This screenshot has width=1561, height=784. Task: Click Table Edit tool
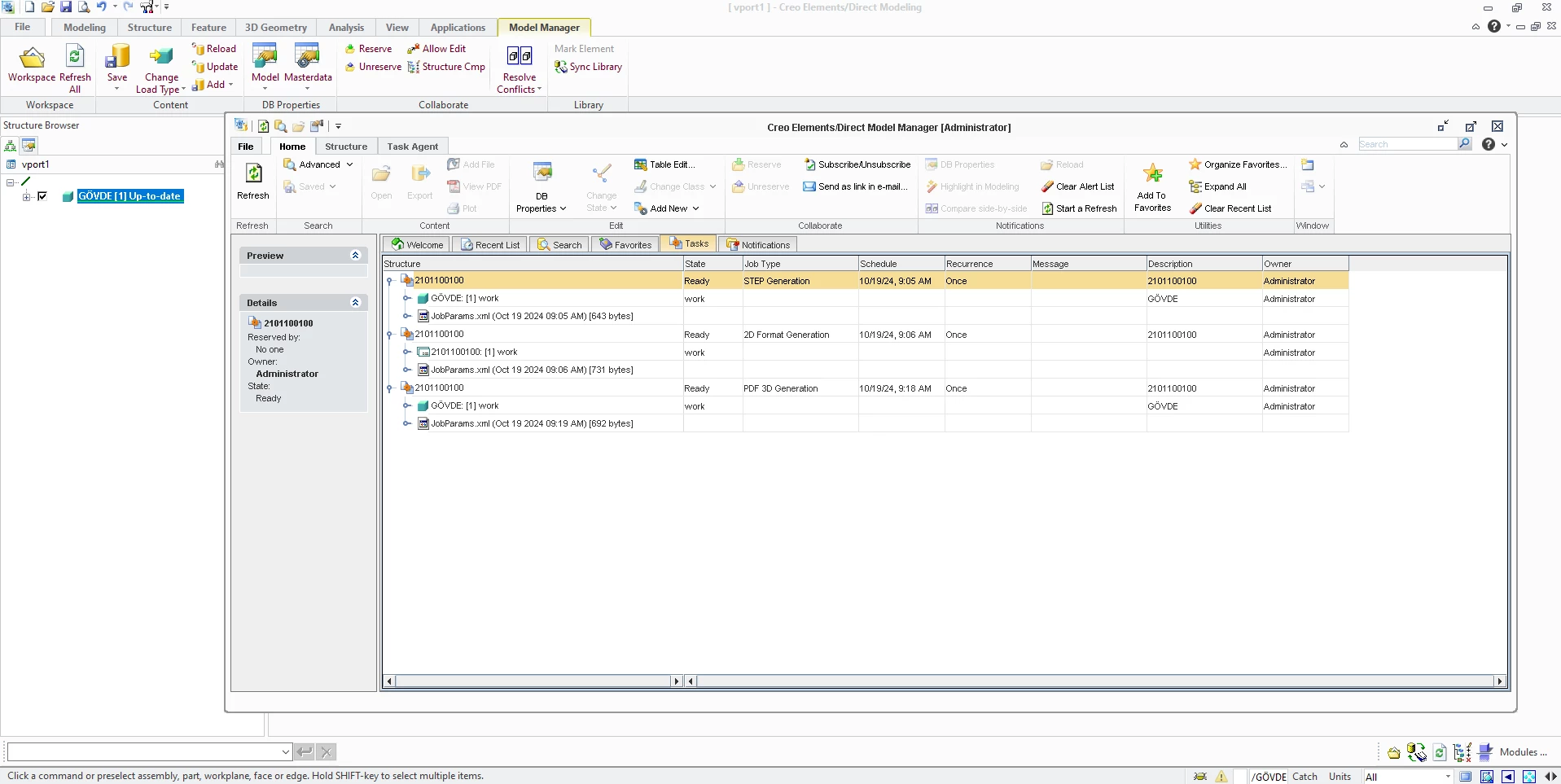coord(664,164)
